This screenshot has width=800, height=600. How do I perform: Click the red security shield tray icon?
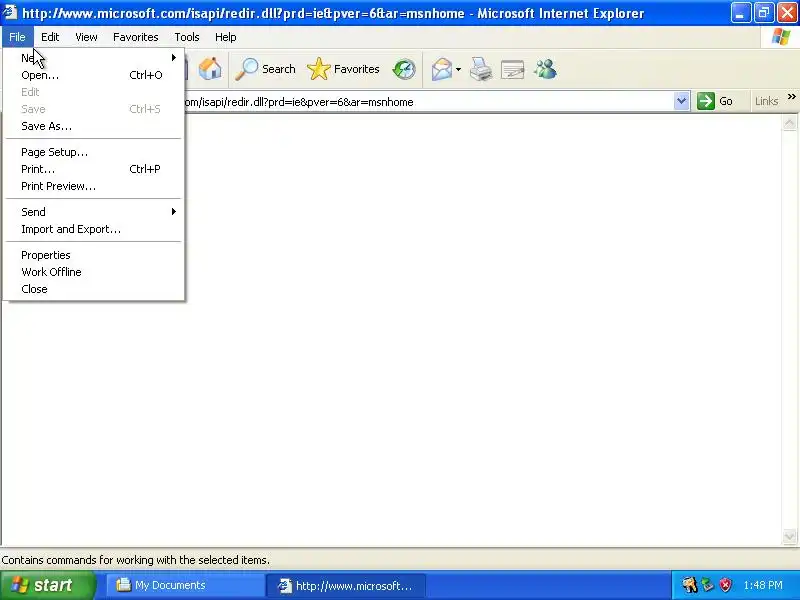tap(725, 585)
